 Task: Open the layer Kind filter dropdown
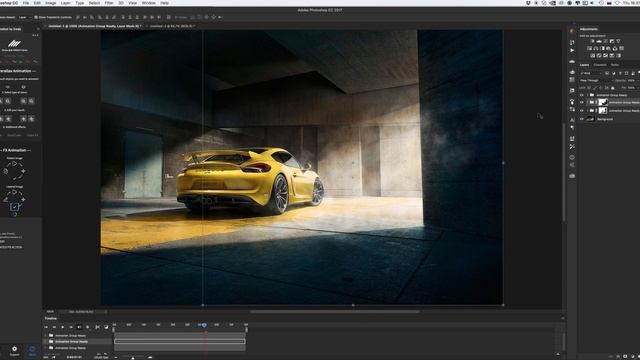pyautogui.click(x=591, y=73)
